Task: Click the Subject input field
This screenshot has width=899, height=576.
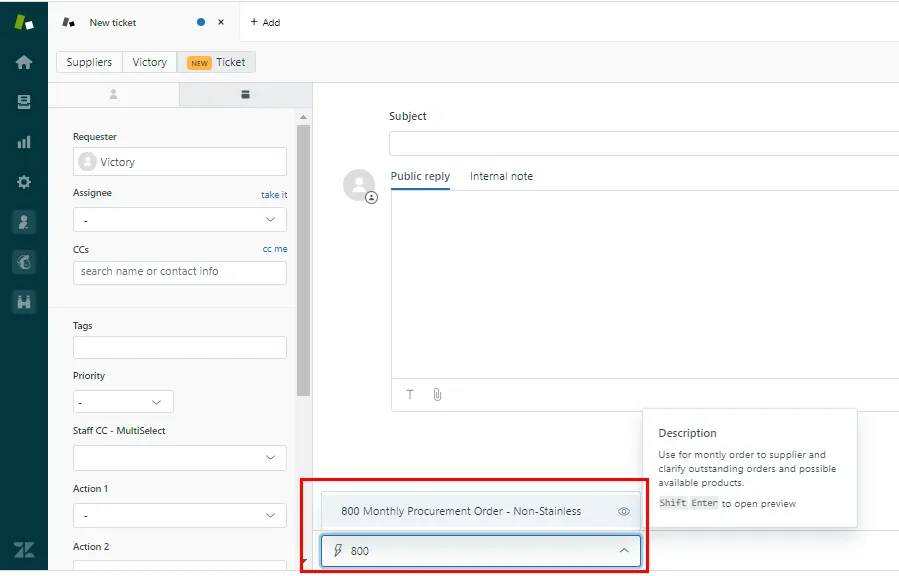Action: click(x=644, y=143)
